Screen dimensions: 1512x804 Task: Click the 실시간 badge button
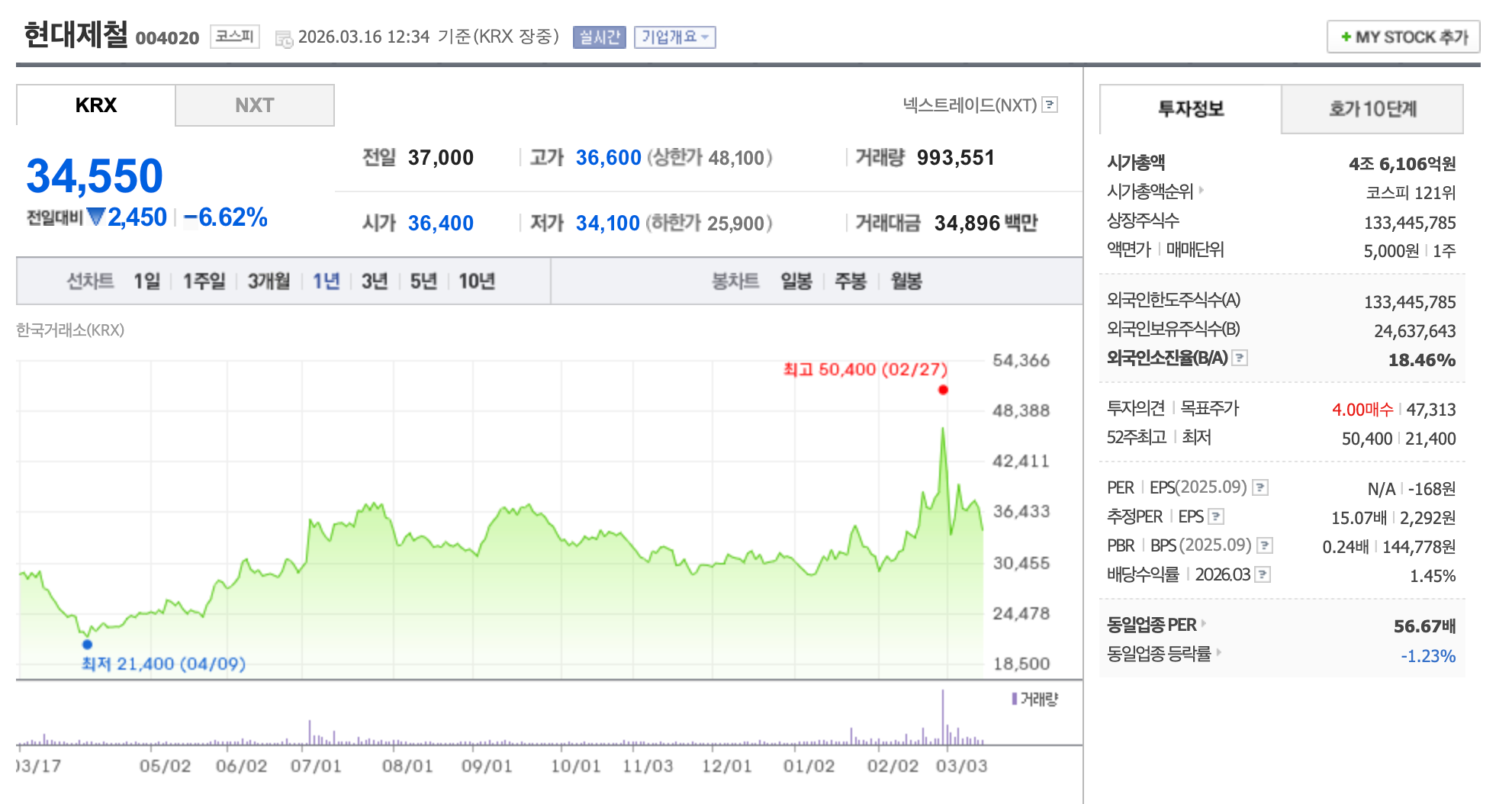(x=600, y=37)
